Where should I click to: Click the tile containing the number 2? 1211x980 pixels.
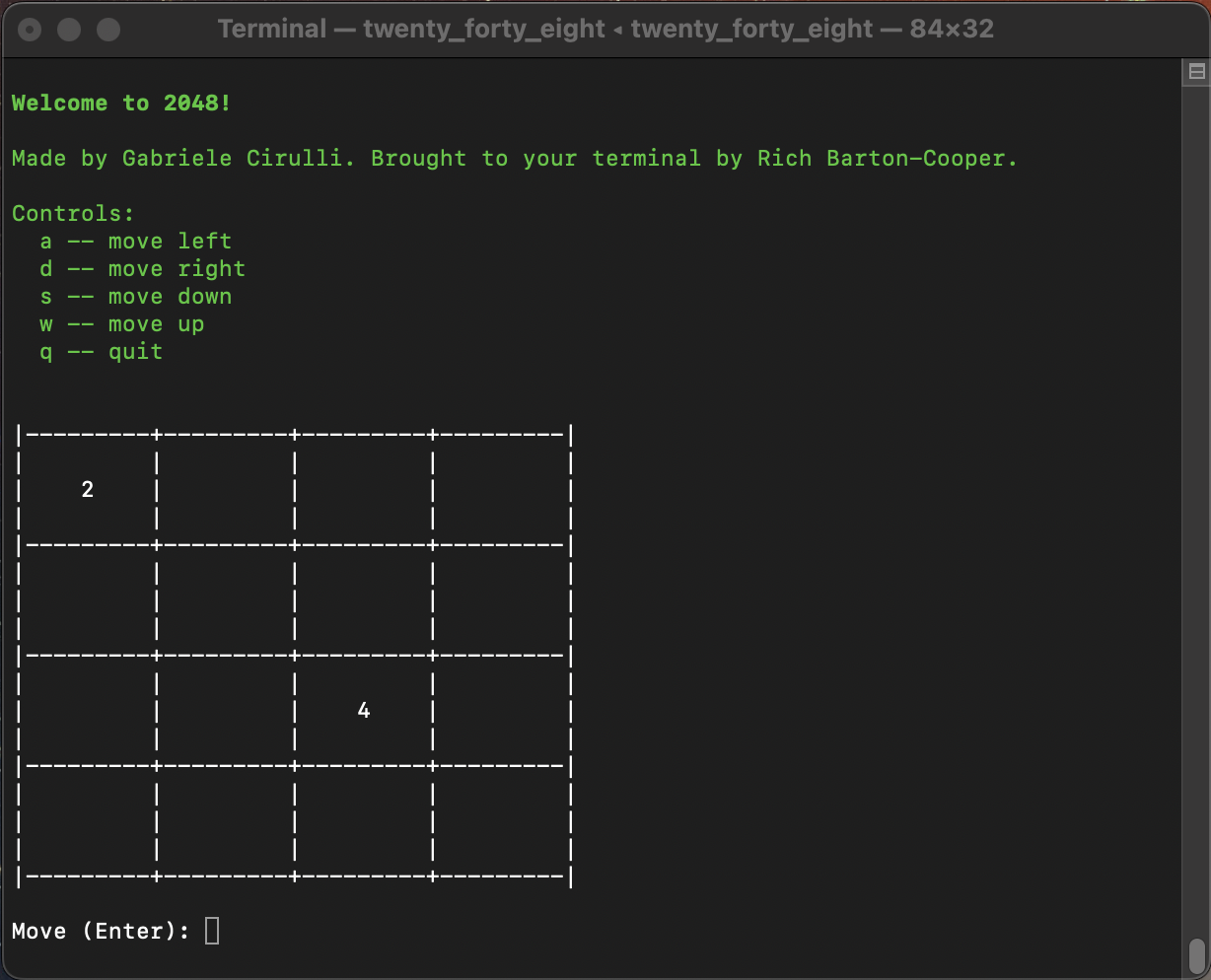point(88,488)
